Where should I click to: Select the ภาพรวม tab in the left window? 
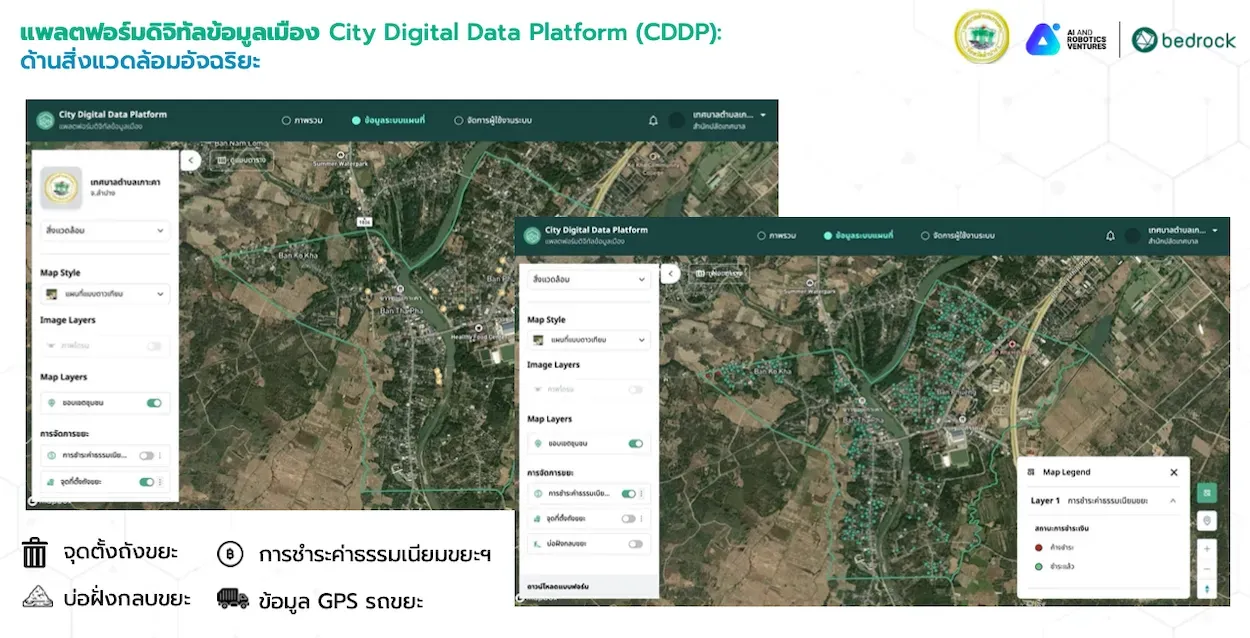point(302,120)
